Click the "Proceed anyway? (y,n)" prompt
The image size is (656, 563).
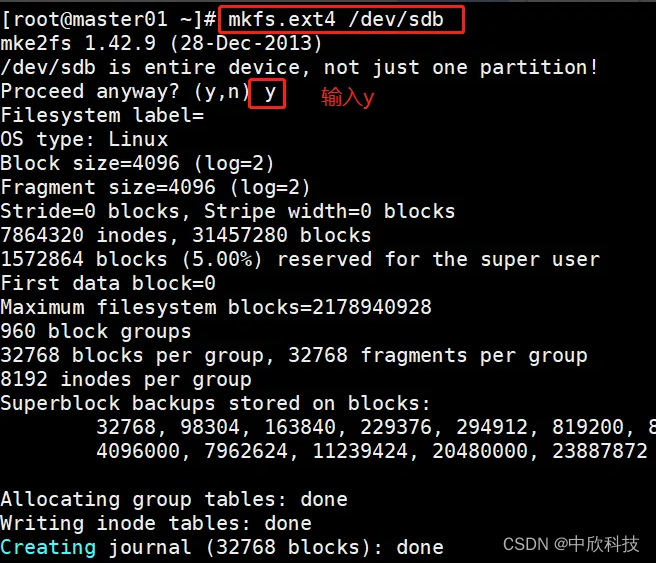point(126,92)
